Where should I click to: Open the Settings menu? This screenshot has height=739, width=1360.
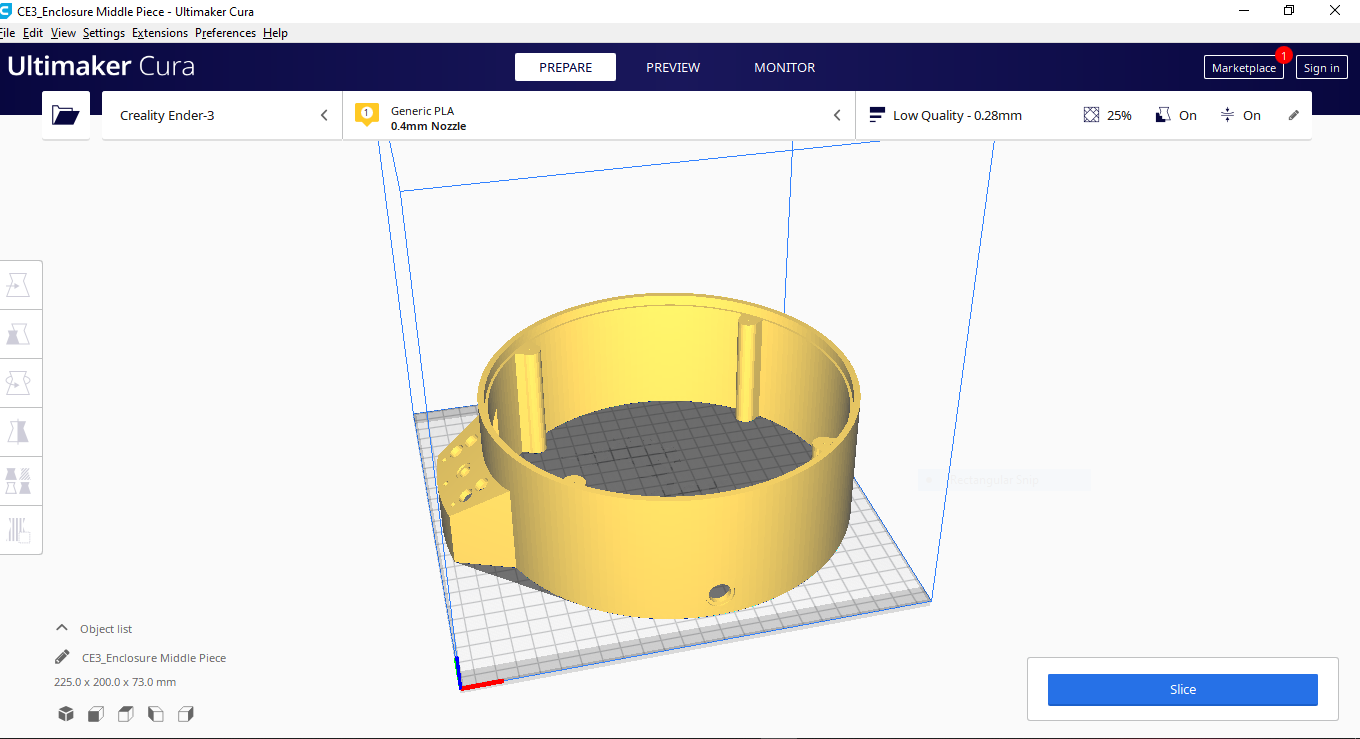[104, 33]
